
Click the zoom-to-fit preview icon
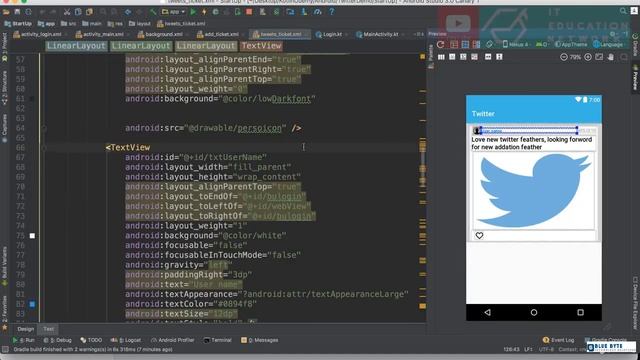coord(599,57)
